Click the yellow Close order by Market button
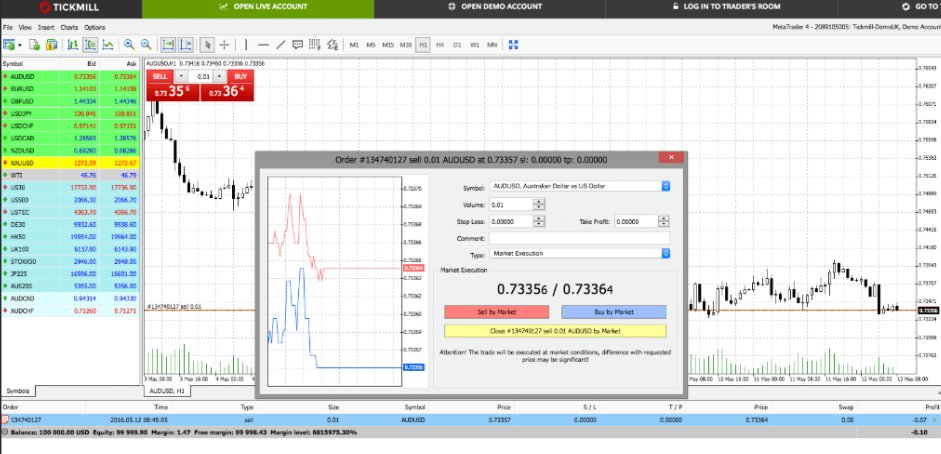The image size is (941, 454). (x=554, y=330)
